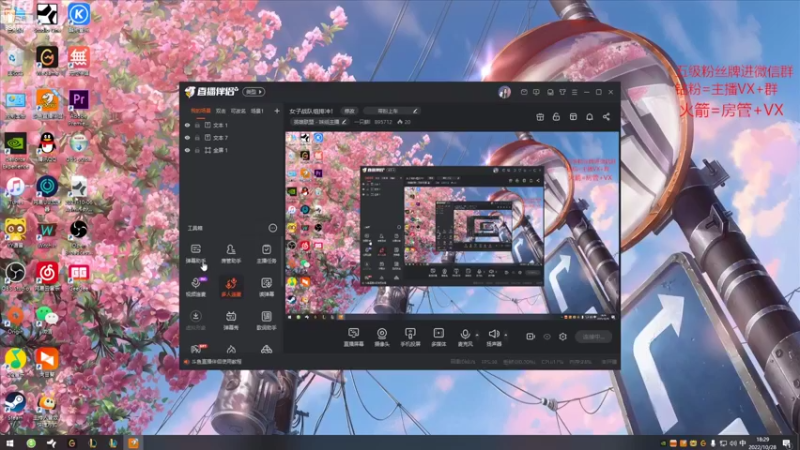Mute the 麦克风 microphone

pyautogui.click(x=465, y=337)
